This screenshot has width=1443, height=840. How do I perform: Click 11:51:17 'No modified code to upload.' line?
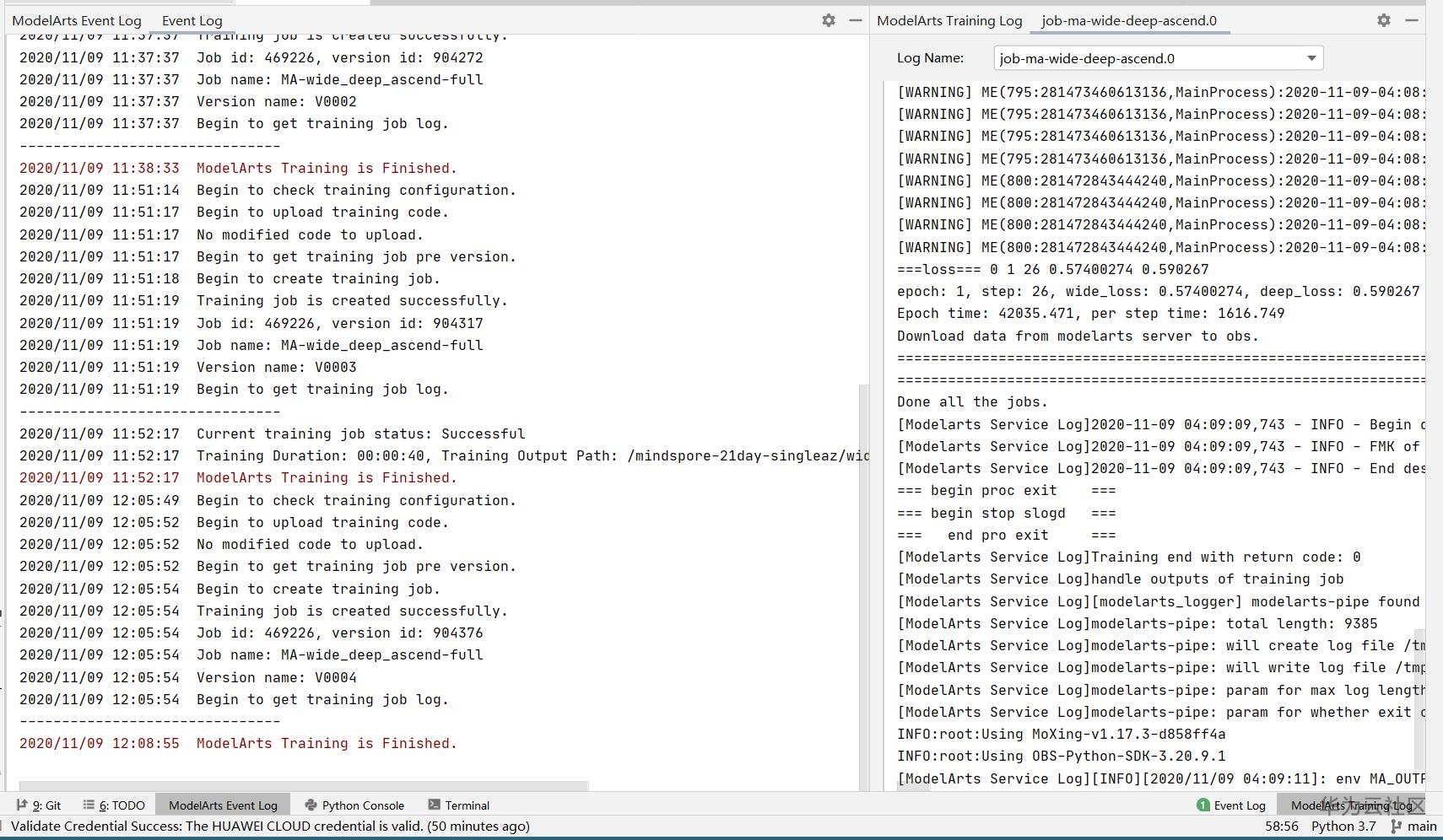(221, 234)
